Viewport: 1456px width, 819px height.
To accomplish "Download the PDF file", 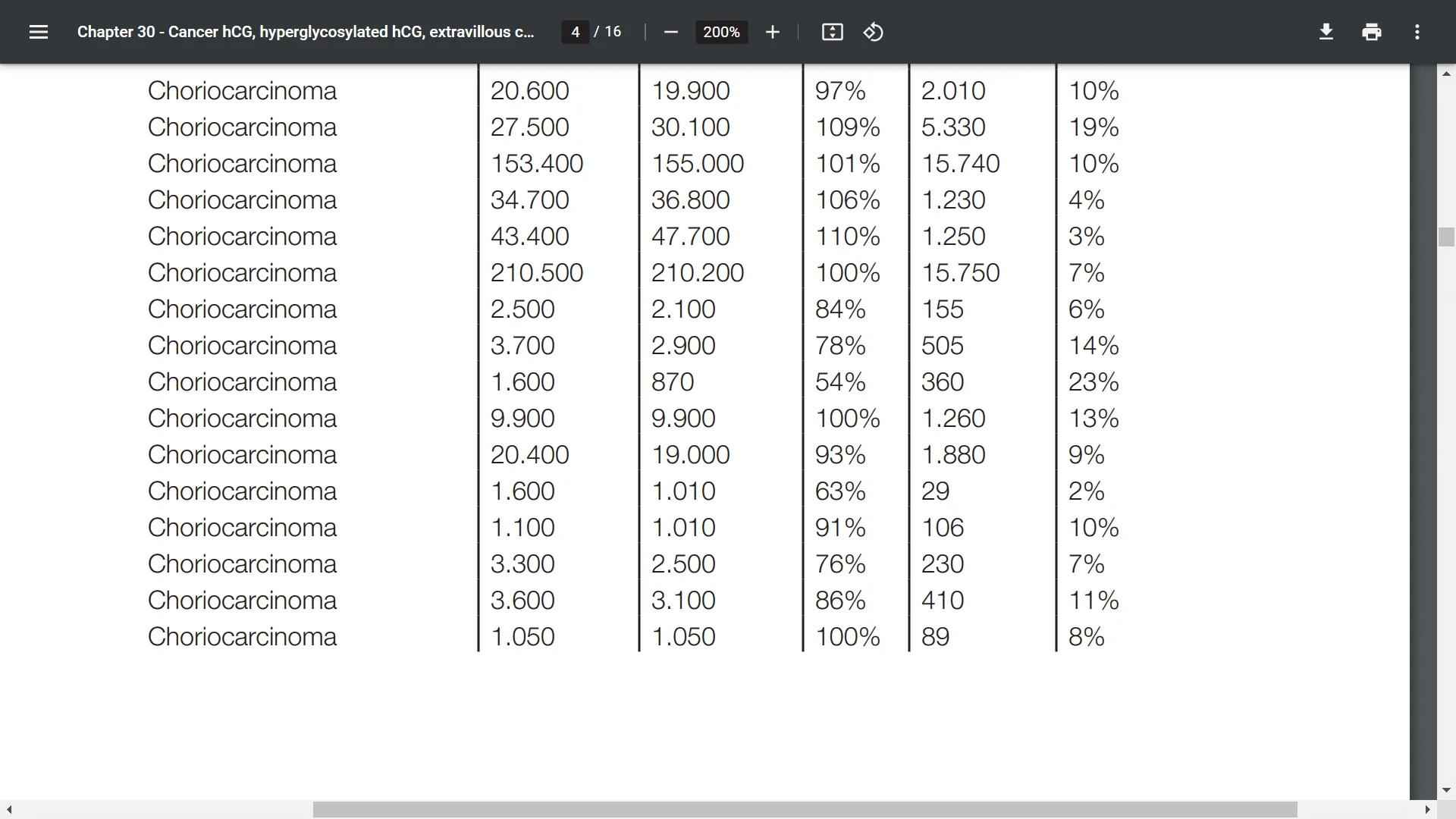I will (x=1326, y=32).
